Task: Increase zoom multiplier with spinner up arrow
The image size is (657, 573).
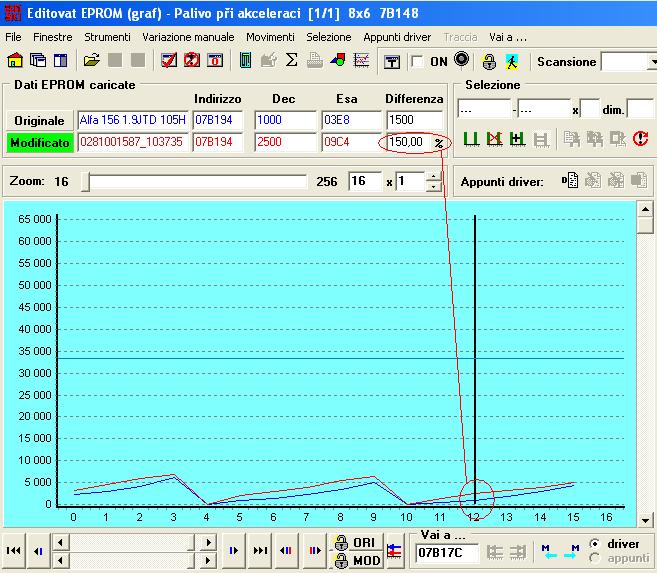Action: 434,176
